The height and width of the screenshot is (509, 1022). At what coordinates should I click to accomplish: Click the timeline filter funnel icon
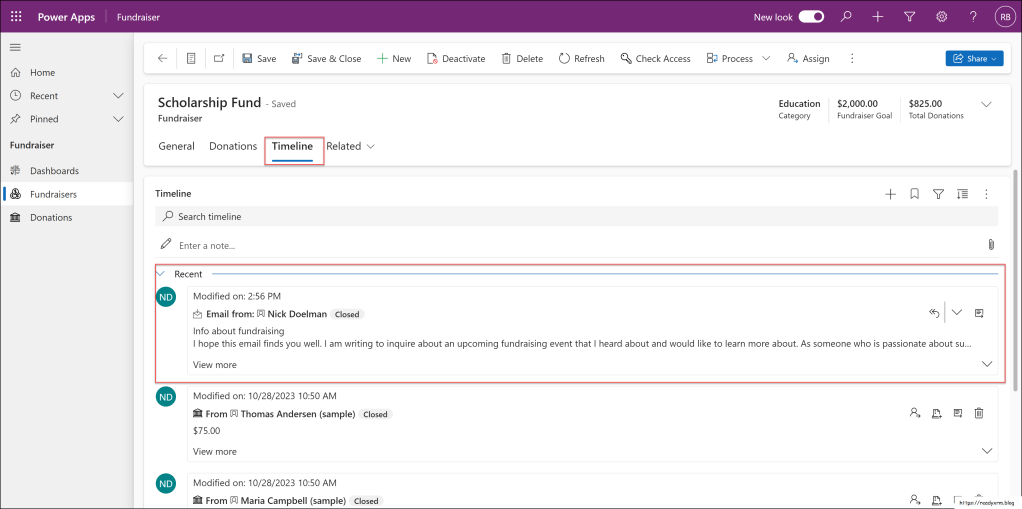[x=938, y=194]
